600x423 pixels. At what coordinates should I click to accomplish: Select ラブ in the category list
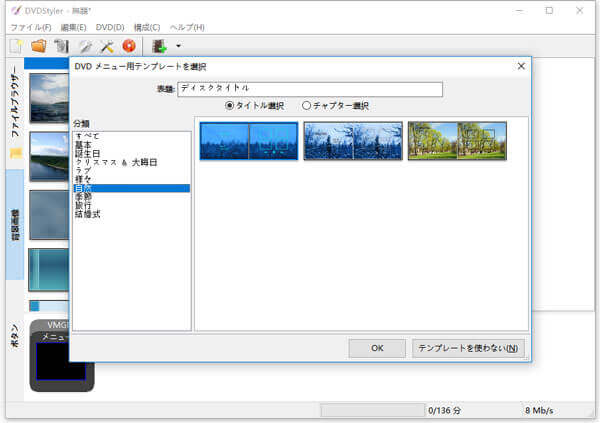pyautogui.click(x=132, y=171)
